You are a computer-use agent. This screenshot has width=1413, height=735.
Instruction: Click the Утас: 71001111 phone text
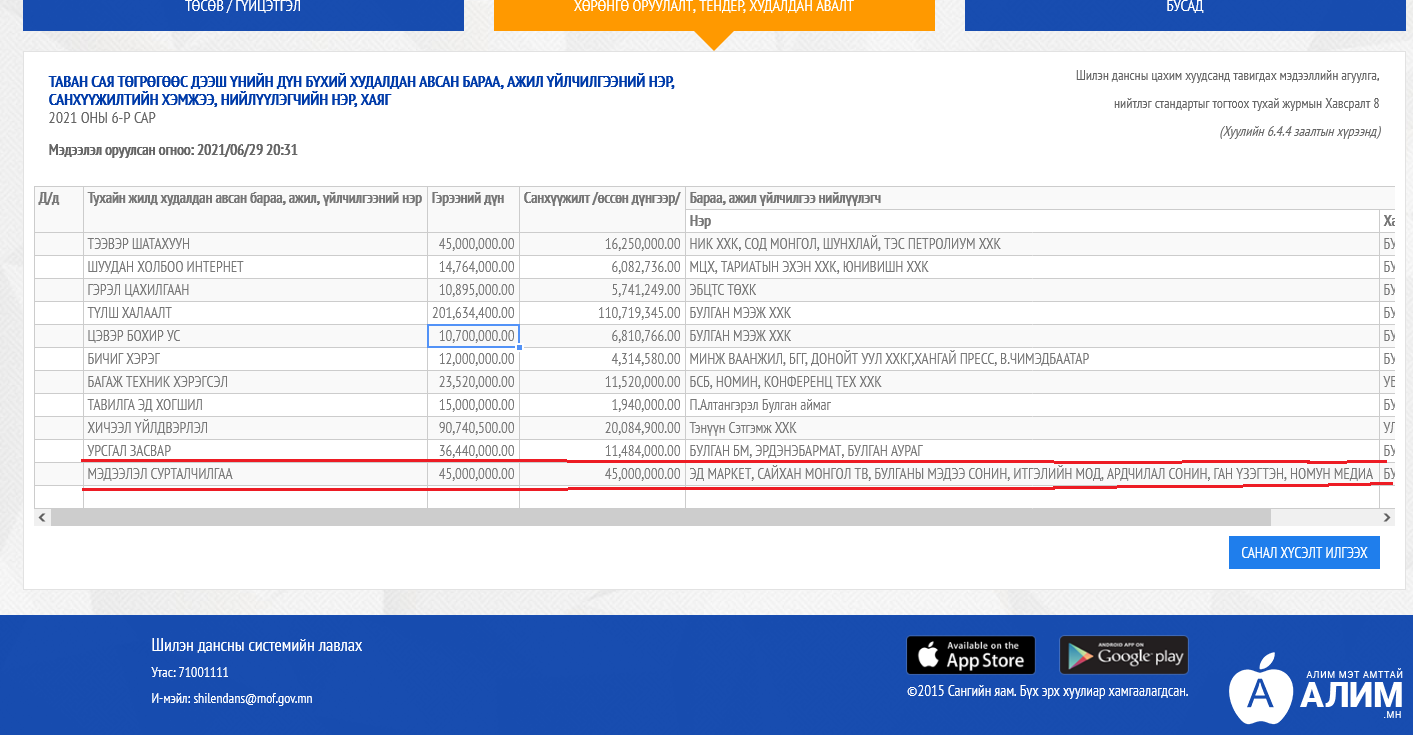[190, 672]
